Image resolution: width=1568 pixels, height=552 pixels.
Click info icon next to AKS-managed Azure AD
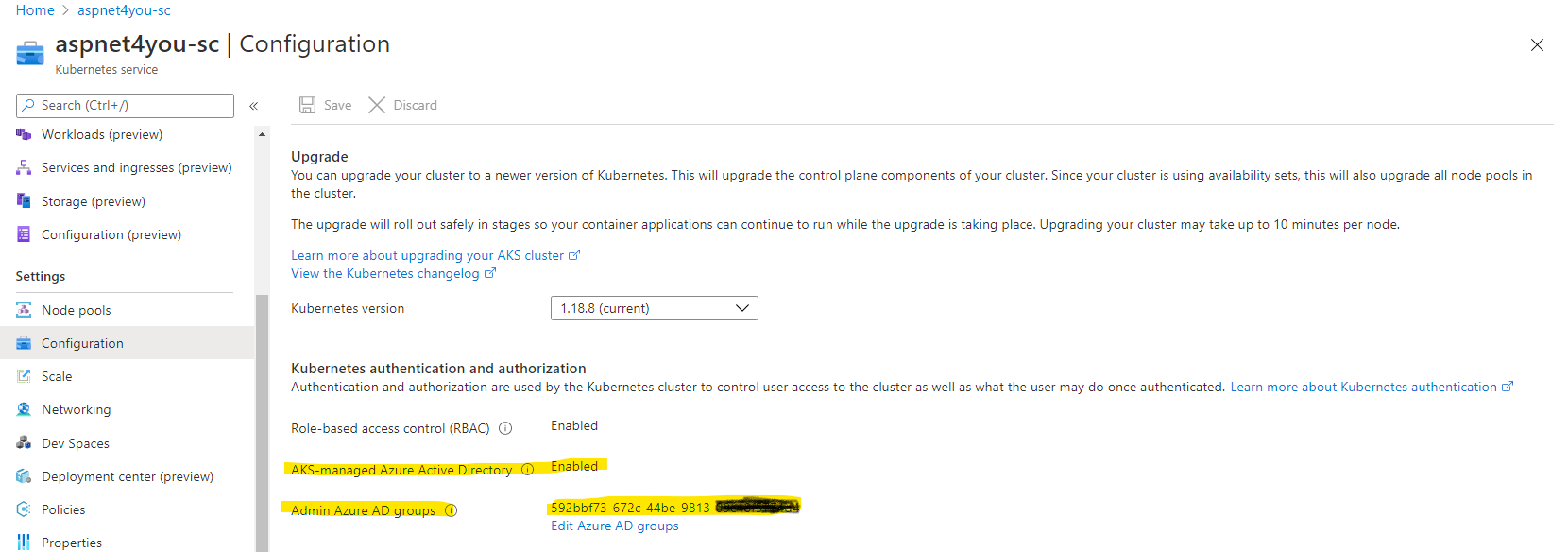528,470
